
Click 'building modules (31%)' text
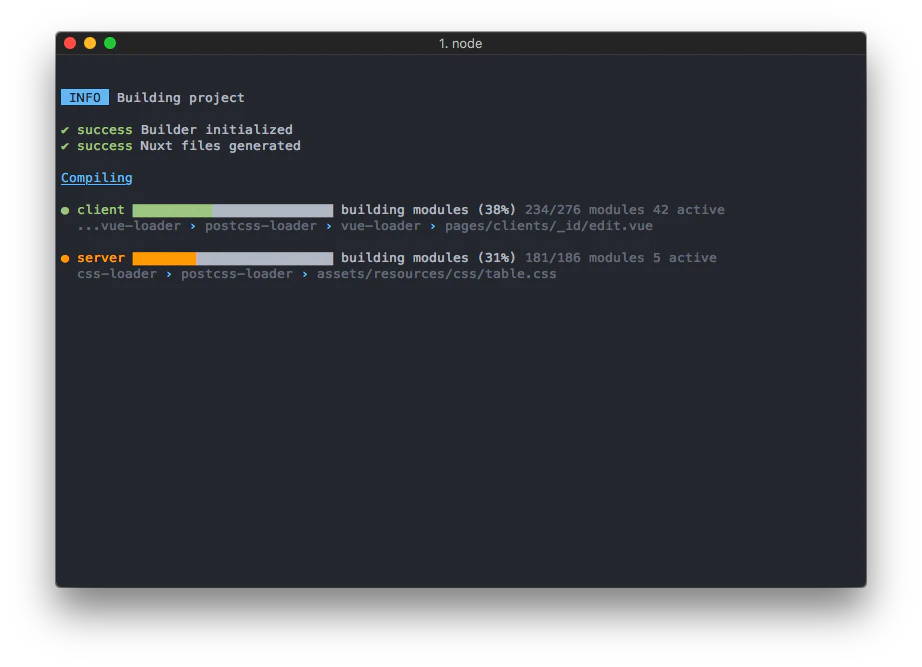click(x=428, y=258)
